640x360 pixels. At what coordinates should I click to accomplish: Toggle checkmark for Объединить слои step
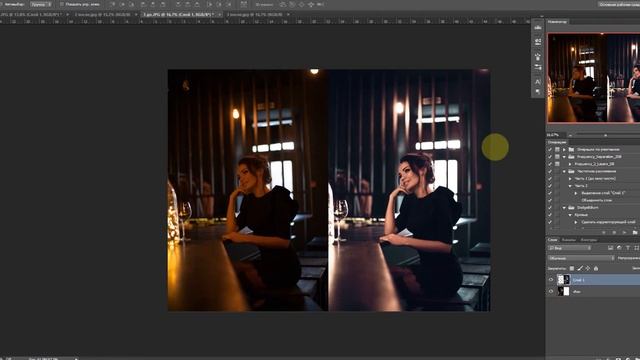pyautogui.click(x=550, y=200)
